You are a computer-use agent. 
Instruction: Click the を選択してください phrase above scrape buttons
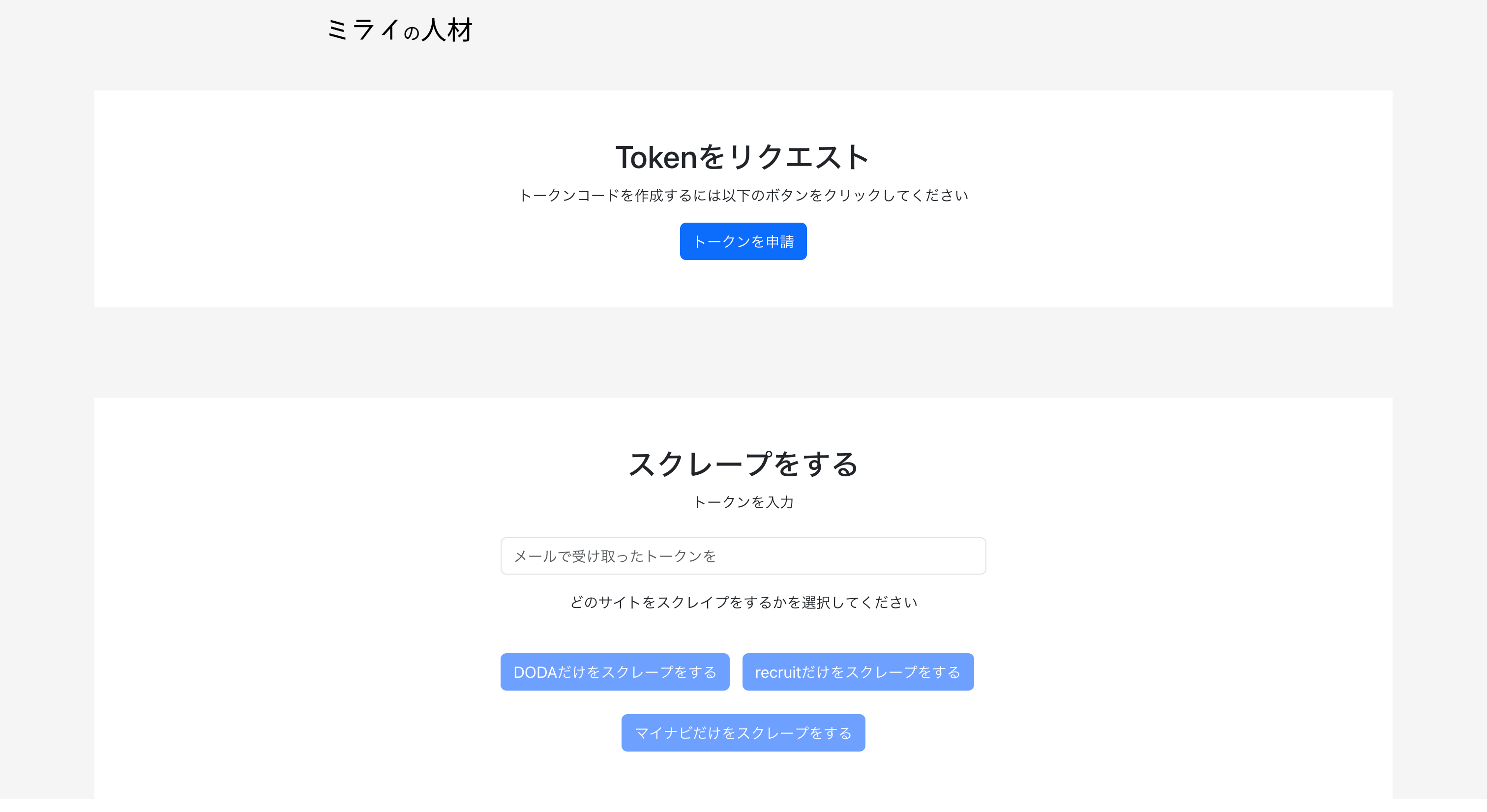(852, 603)
